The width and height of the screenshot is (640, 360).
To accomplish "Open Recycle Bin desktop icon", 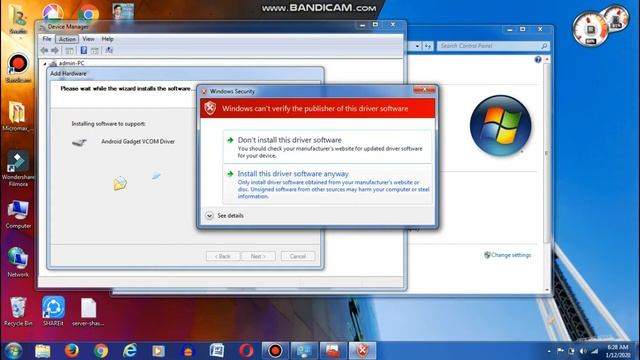I will (x=18, y=311).
